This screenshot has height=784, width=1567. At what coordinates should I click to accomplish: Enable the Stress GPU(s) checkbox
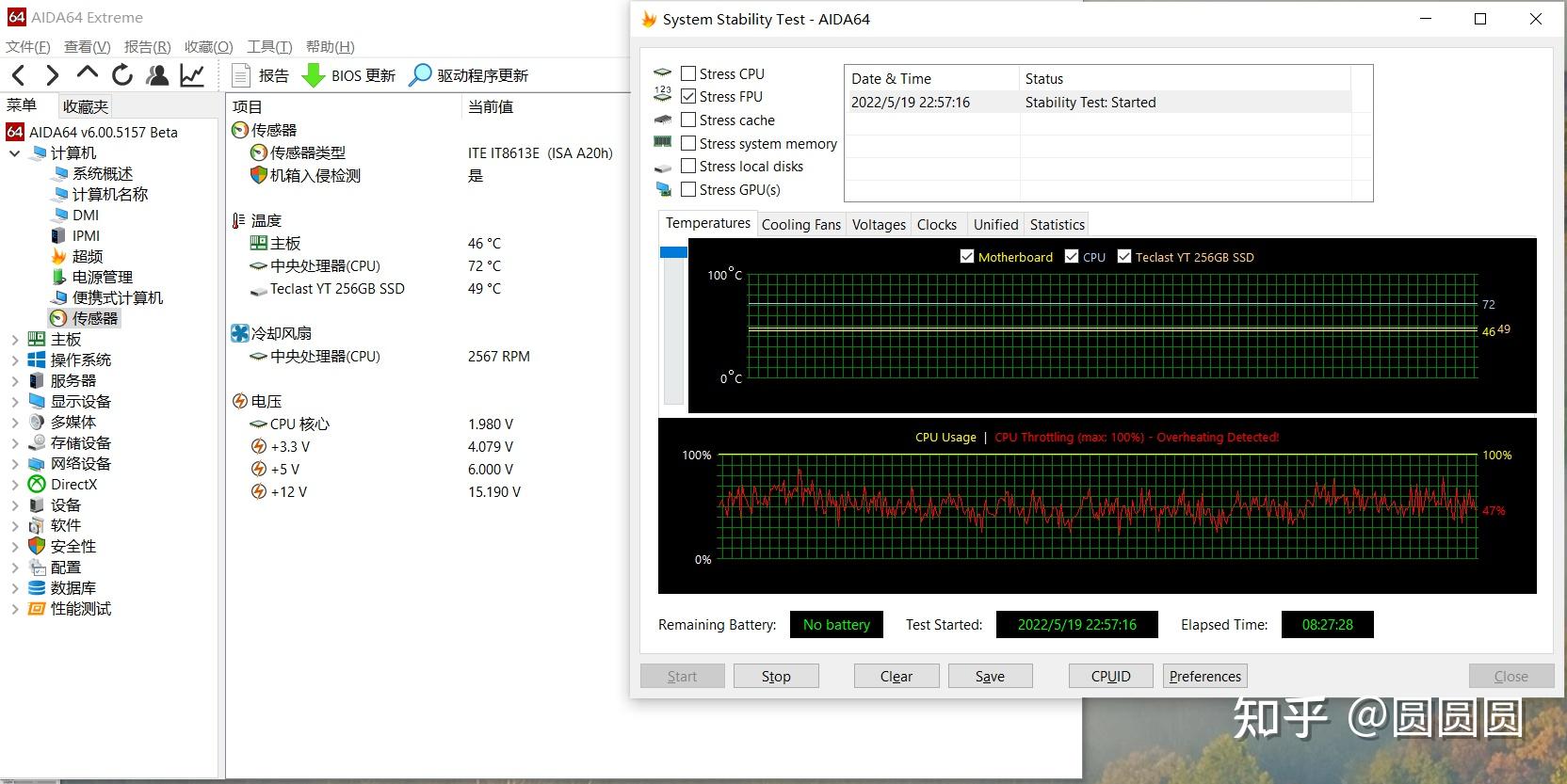(x=688, y=189)
